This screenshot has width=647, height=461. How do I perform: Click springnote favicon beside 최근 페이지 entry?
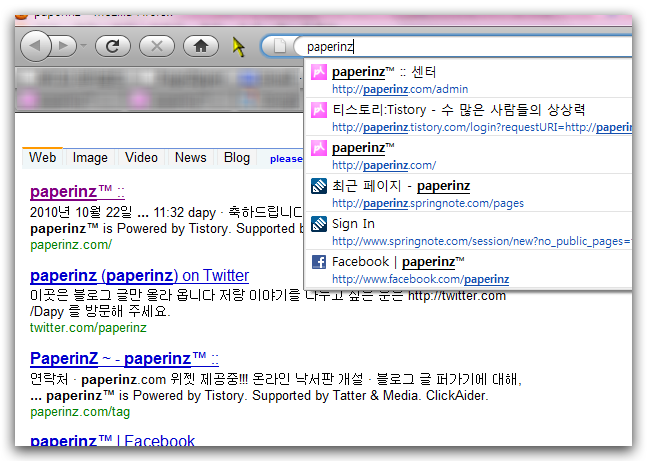pyautogui.click(x=319, y=186)
